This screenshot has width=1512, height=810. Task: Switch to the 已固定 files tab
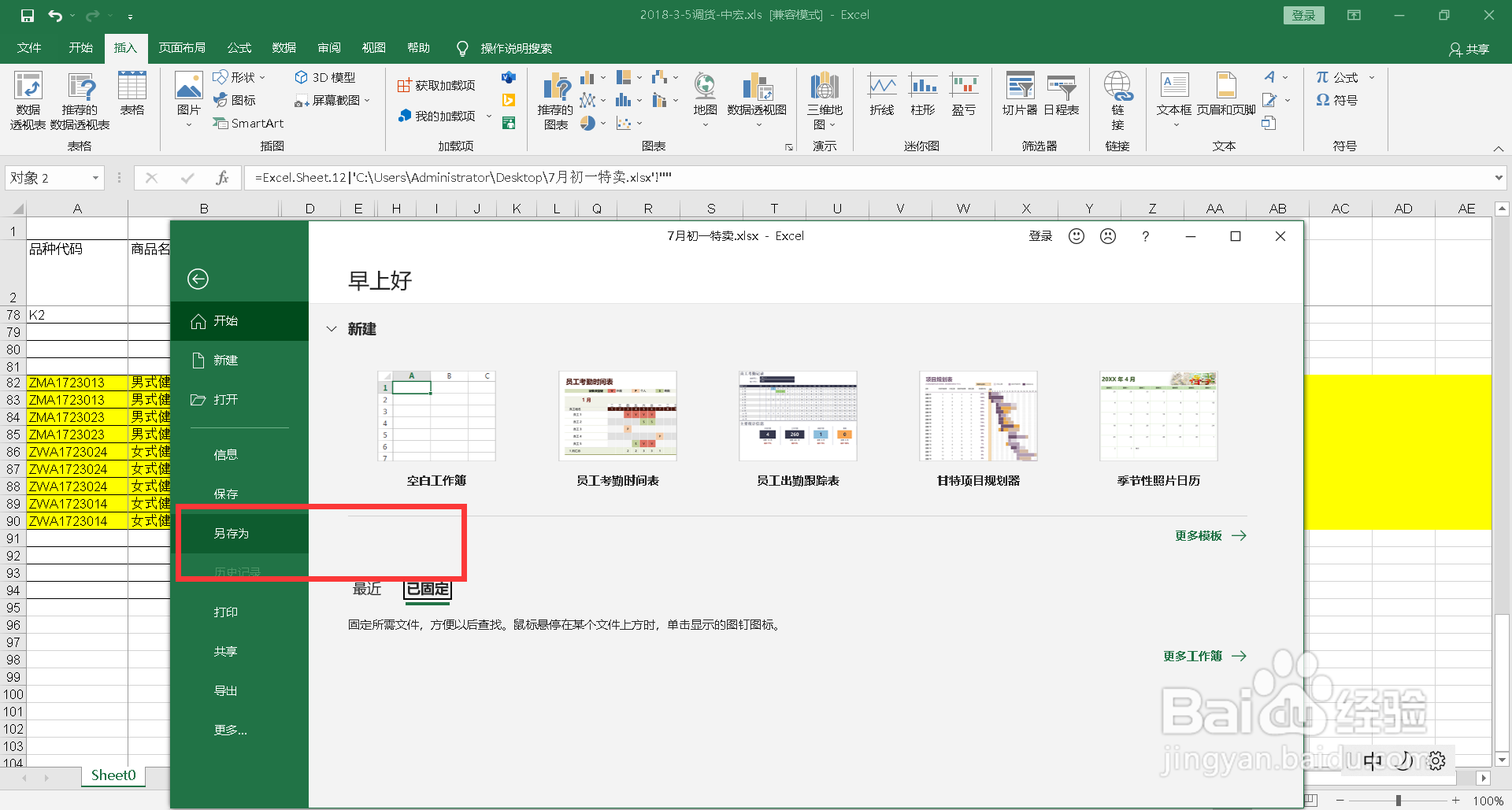[x=428, y=589]
